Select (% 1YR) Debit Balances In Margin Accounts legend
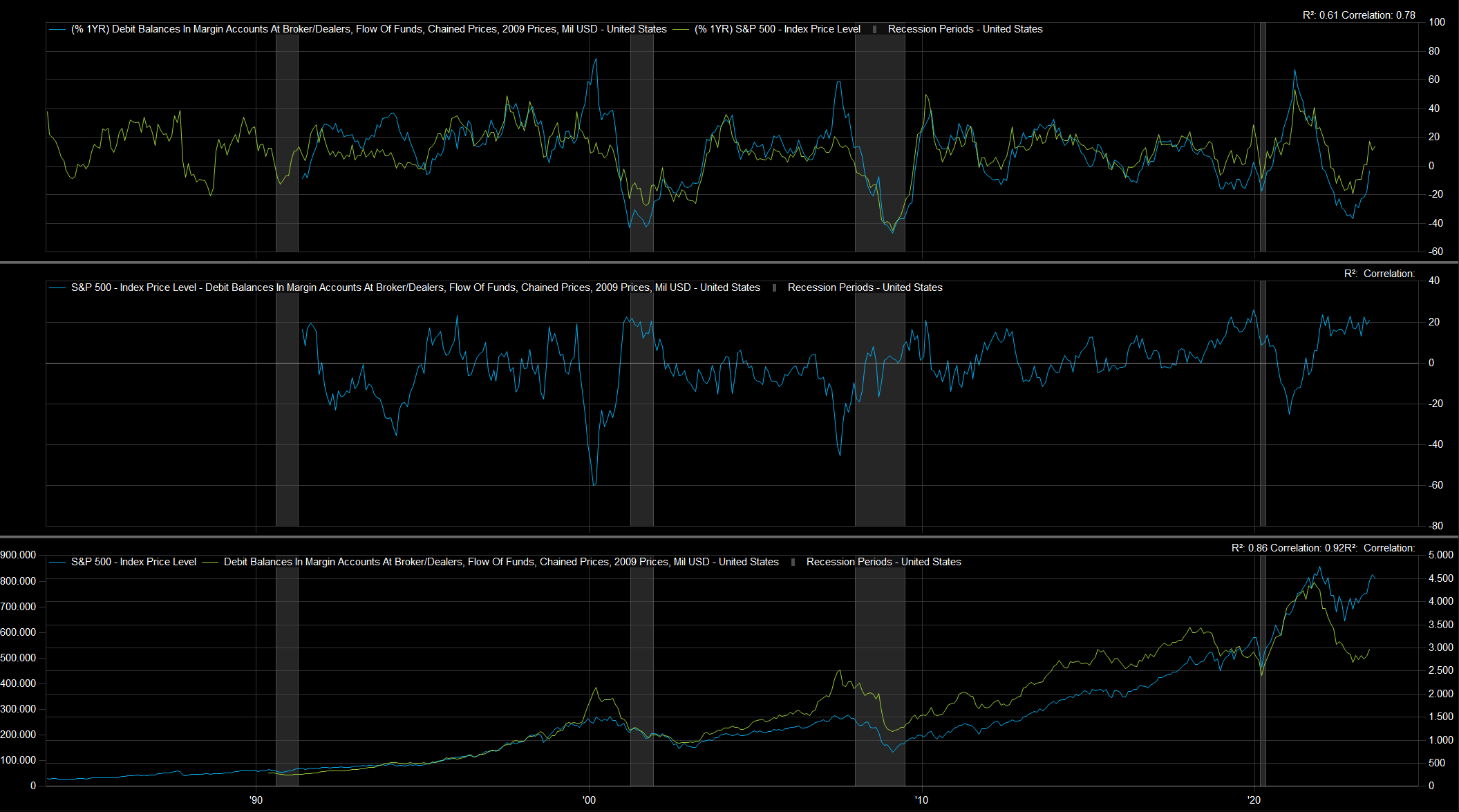The height and width of the screenshot is (812, 1459). 368,29
